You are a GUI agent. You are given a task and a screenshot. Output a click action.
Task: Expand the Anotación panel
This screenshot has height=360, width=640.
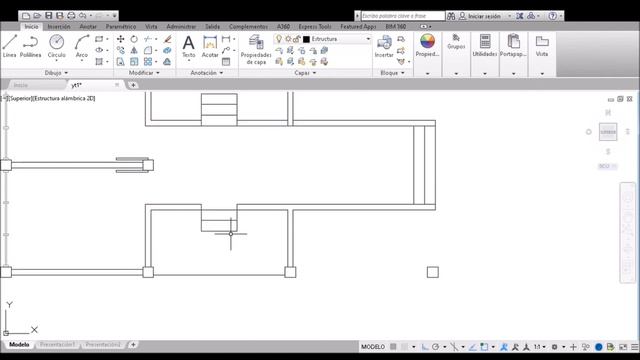[207, 73]
